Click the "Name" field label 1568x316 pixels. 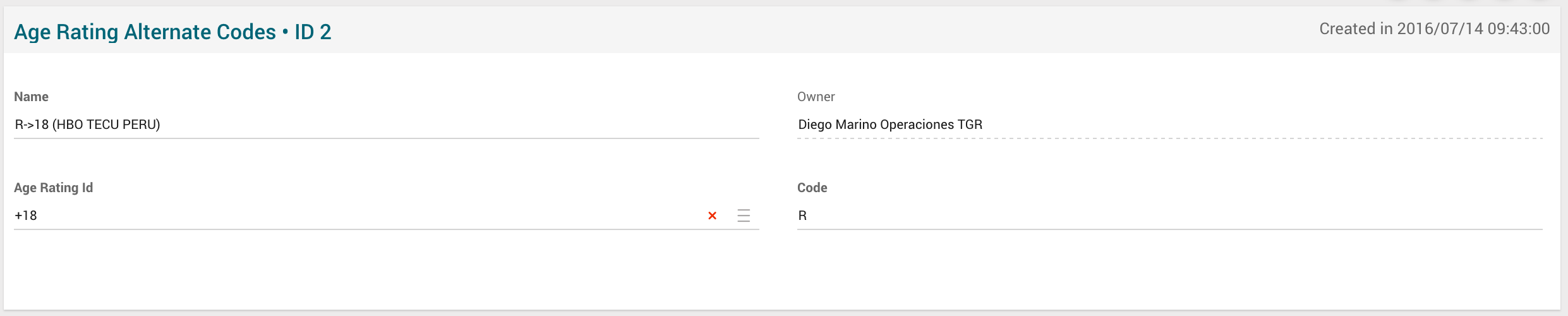pyautogui.click(x=31, y=97)
